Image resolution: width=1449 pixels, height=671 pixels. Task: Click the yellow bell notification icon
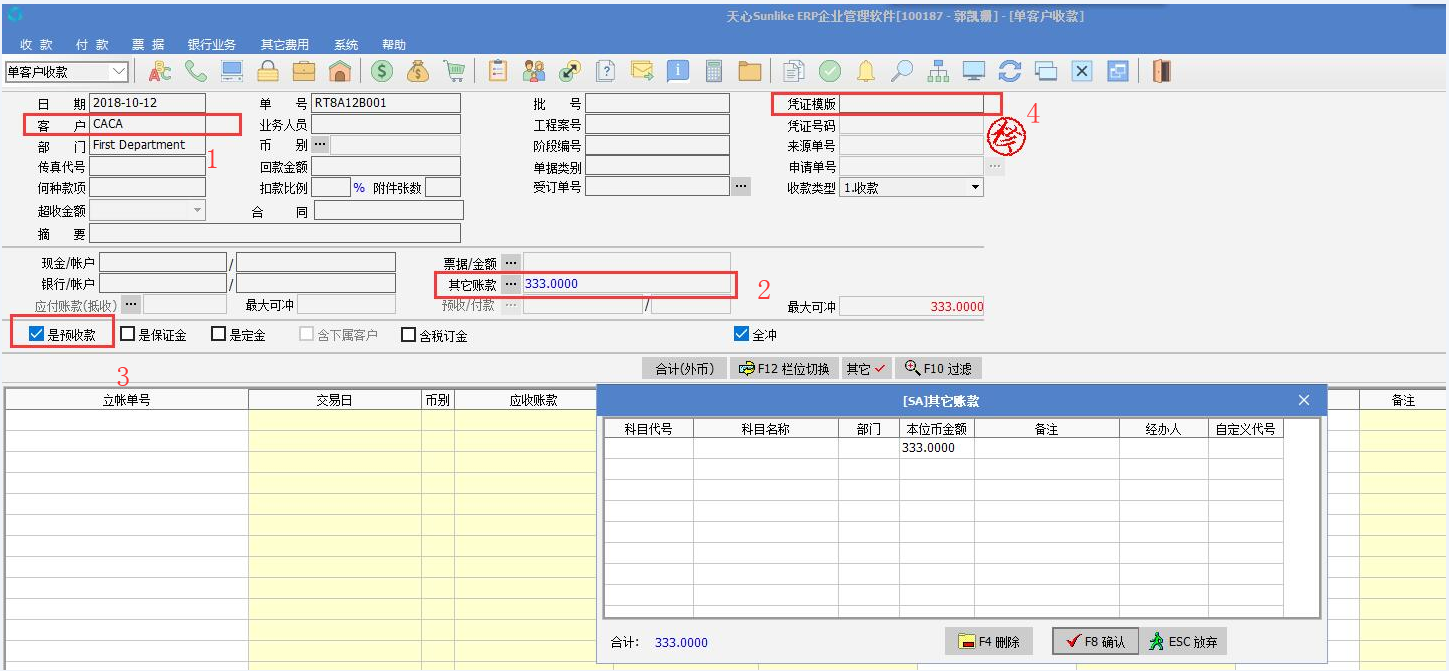pos(866,71)
